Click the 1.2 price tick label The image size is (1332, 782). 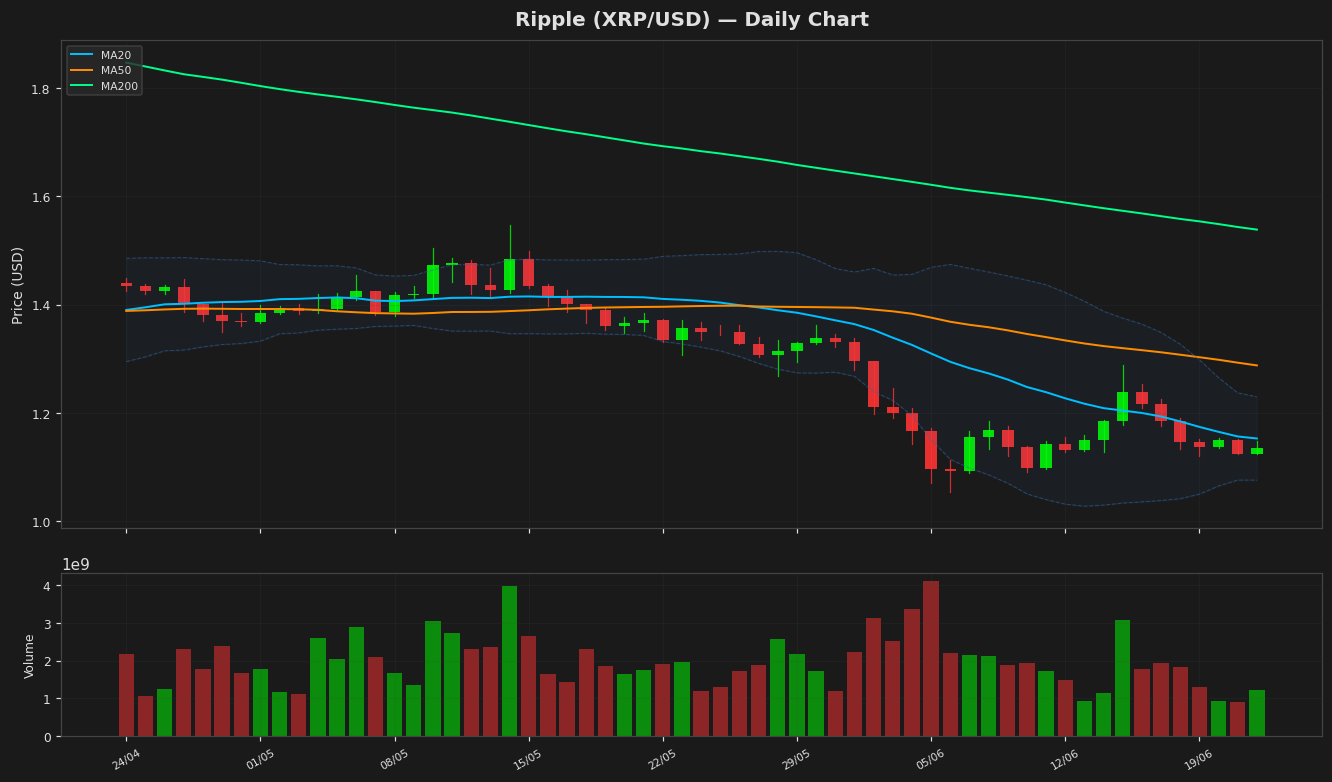pyautogui.click(x=41, y=414)
